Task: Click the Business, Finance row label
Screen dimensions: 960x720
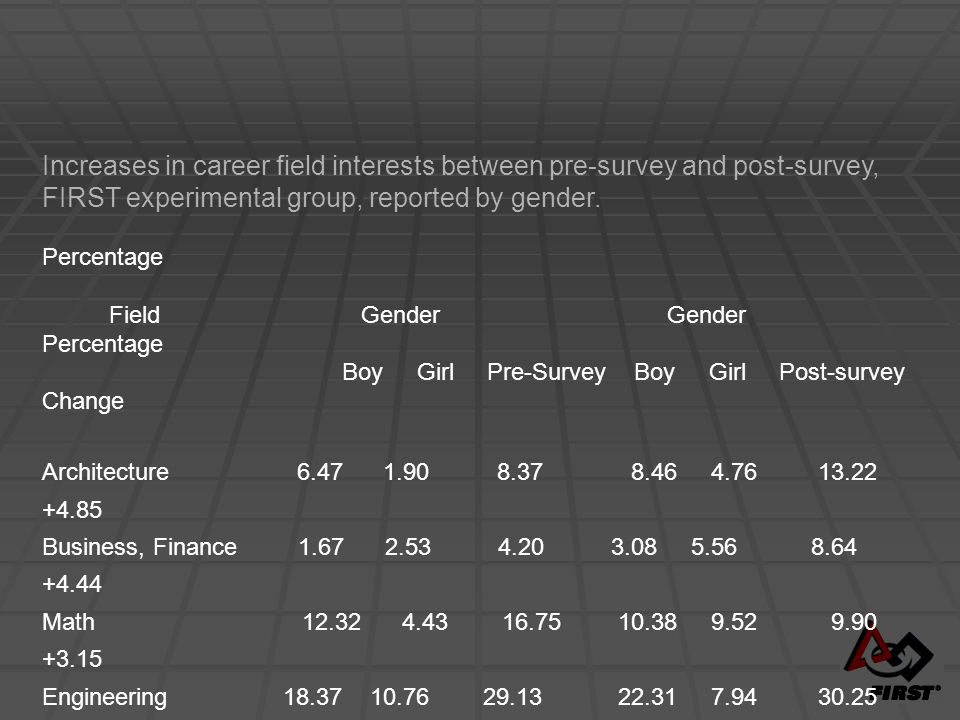Action: click(140, 547)
